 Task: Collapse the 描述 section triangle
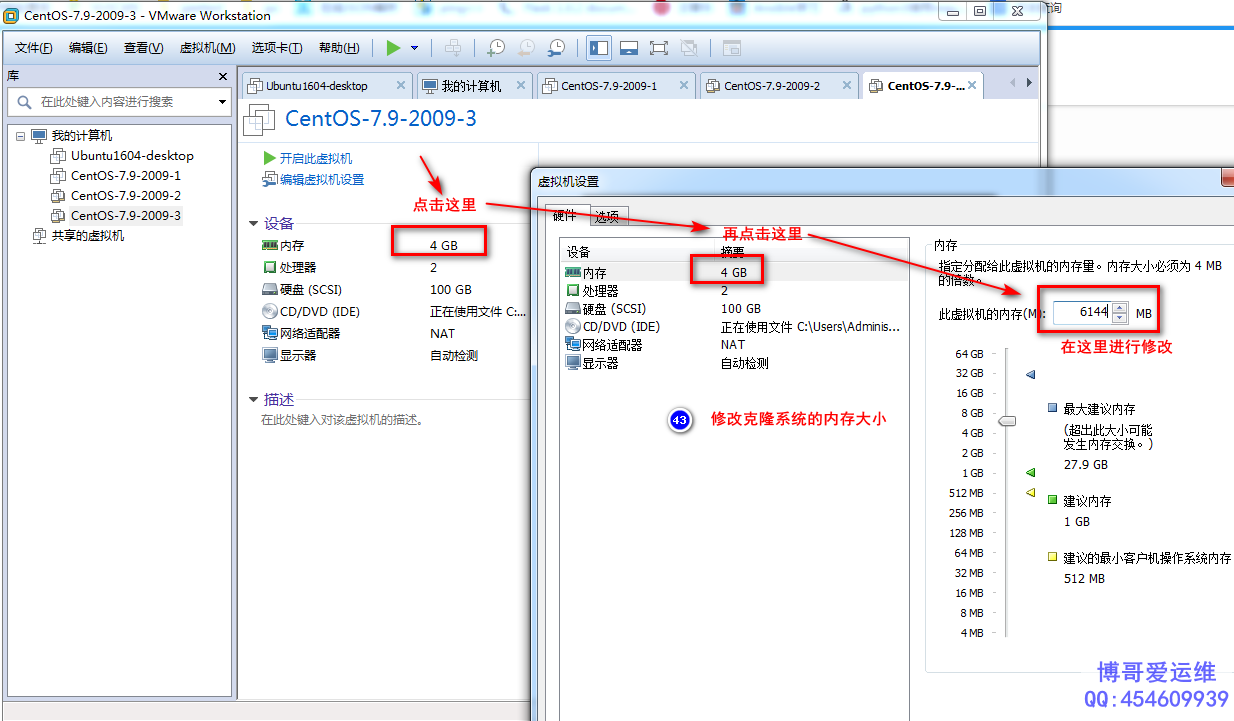pyautogui.click(x=253, y=400)
